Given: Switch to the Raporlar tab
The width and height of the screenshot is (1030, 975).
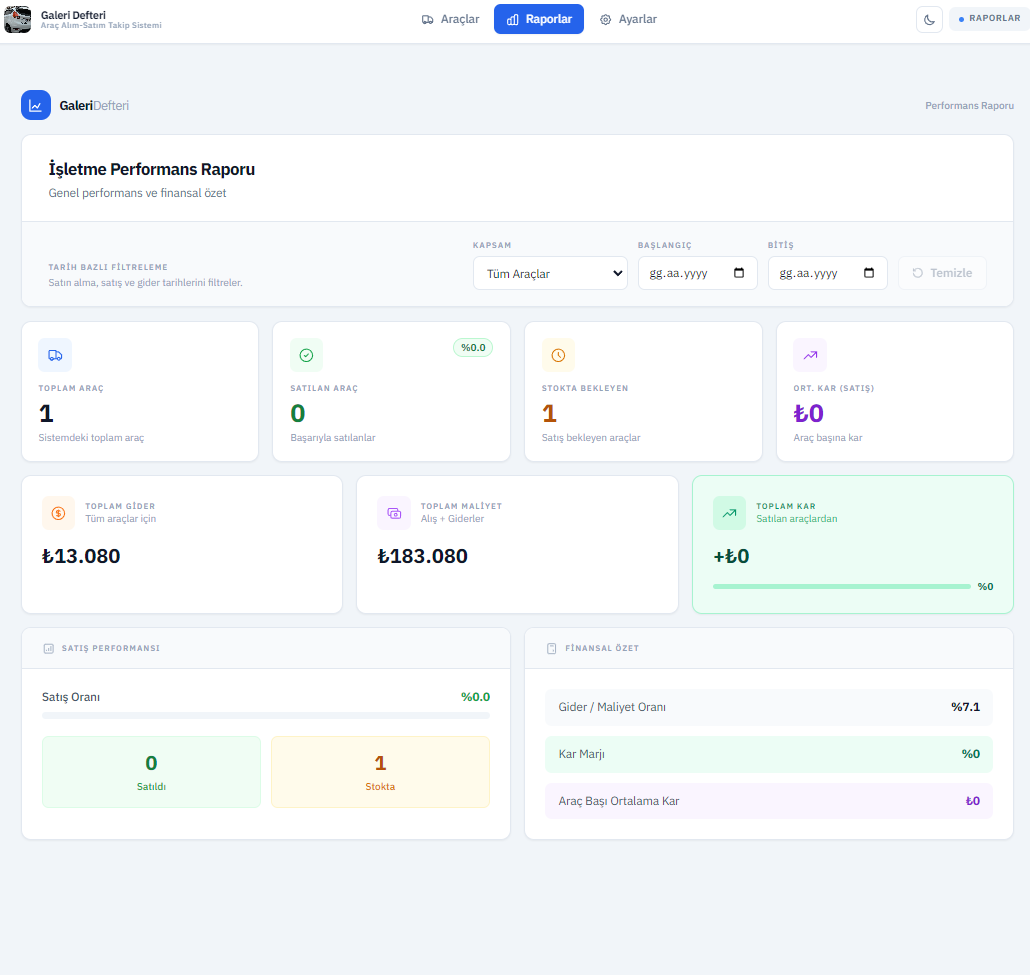Looking at the screenshot, I should (539, 19).
